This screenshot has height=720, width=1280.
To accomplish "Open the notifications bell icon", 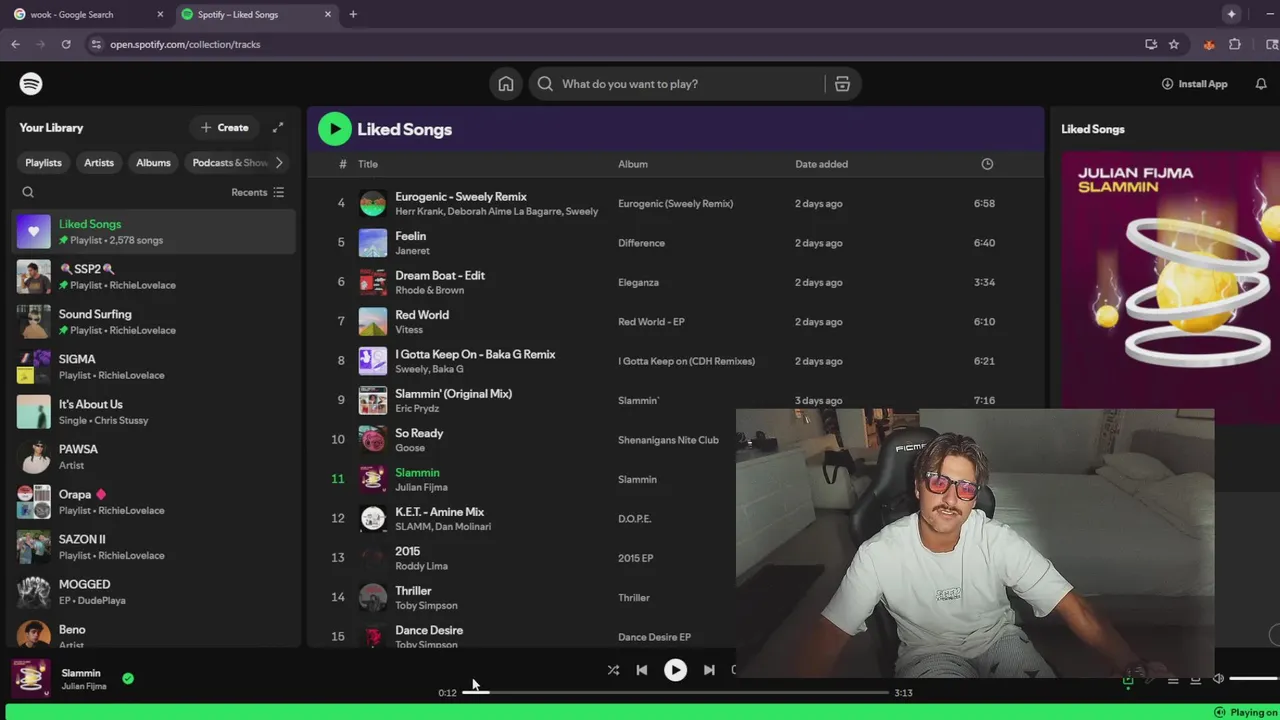I will coord(1261,84).
